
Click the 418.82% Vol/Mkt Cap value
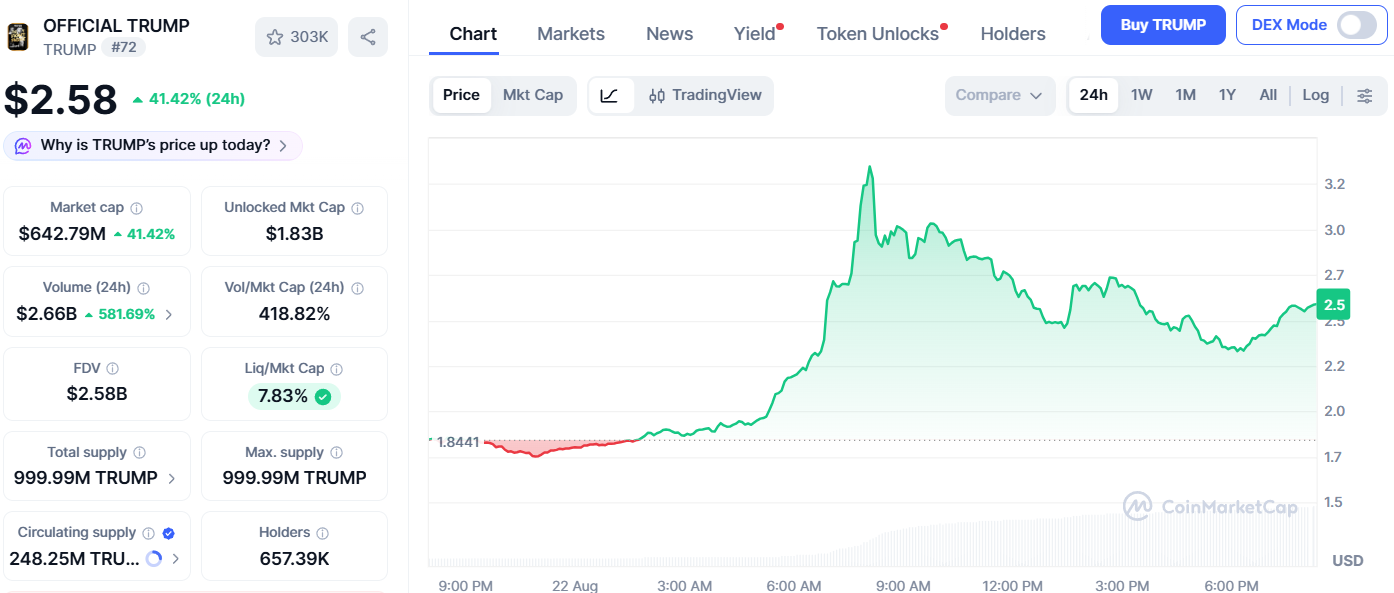point(294,314)
